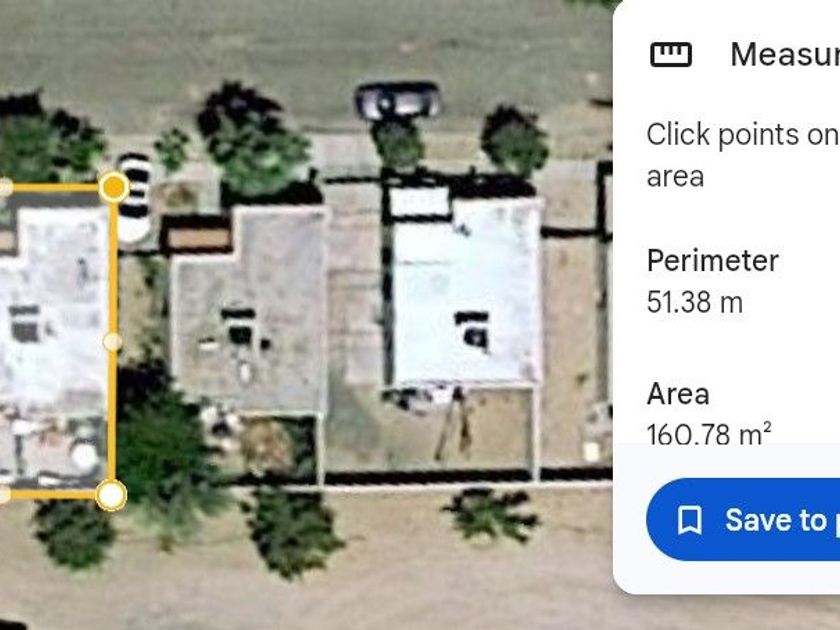Click the ruler icon beside Measure title
The height and width of the screenshot is (630, 840).
click(x=671, y=54)
